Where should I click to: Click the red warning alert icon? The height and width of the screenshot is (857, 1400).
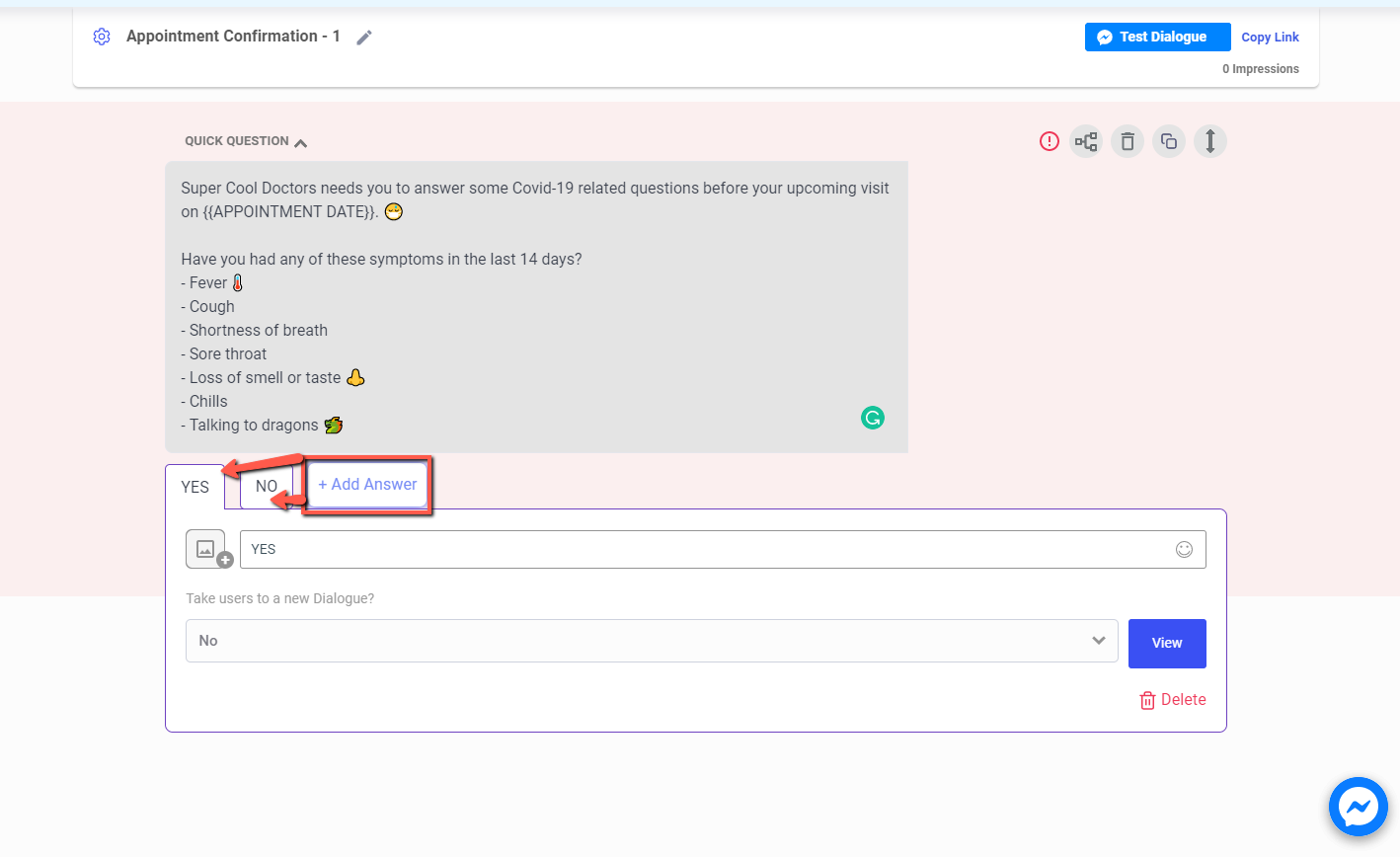(1049, 141)
